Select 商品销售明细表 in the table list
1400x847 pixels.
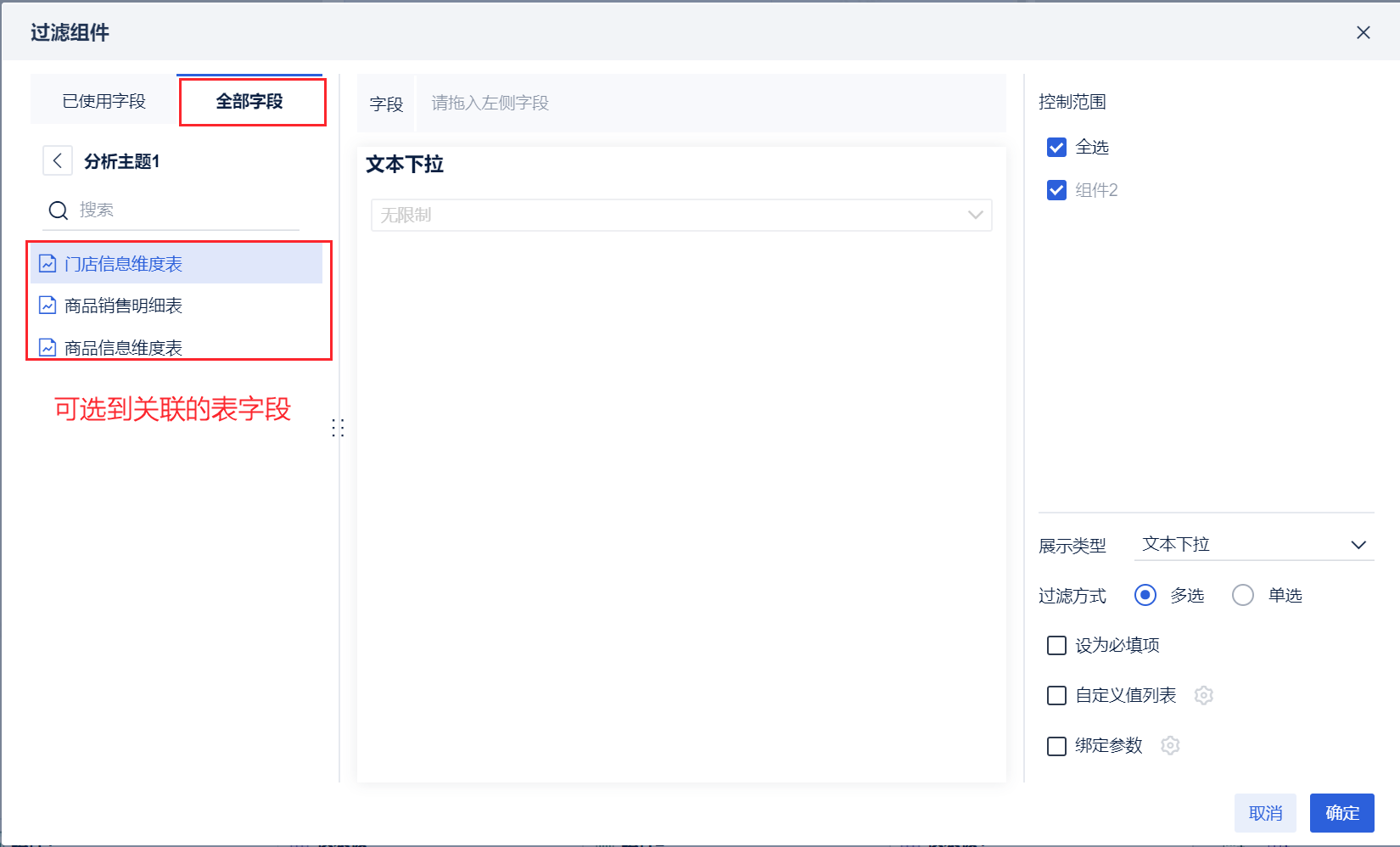pyautogui.click(x=176, y=306)
